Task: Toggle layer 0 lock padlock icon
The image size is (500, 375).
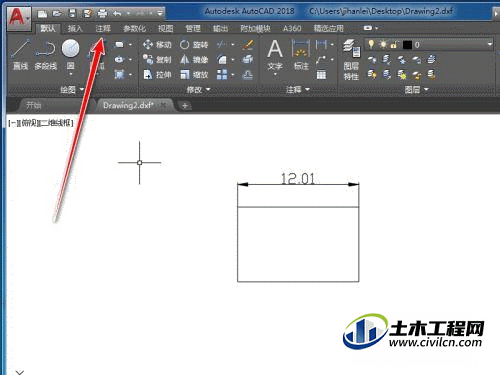Action: pyautogui.click(x=394, y=44)
